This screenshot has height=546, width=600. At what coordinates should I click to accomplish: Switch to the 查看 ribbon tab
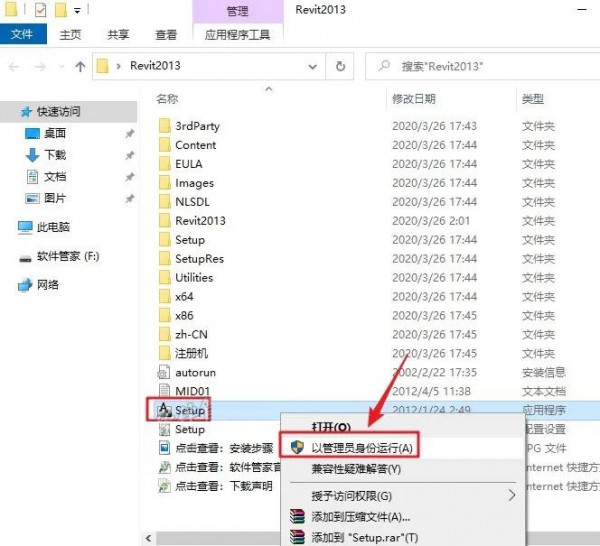pyautogui.click(x=166, y=35)
